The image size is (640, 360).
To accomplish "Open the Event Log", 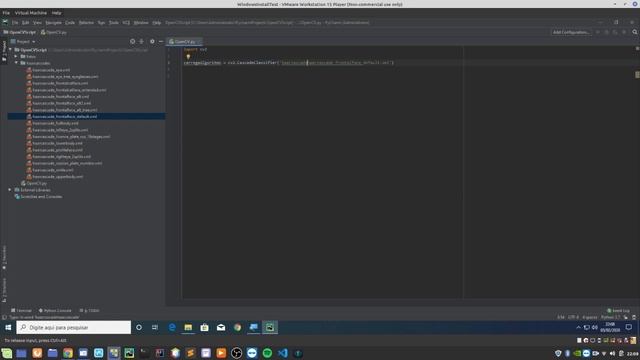I will point(618,311).
